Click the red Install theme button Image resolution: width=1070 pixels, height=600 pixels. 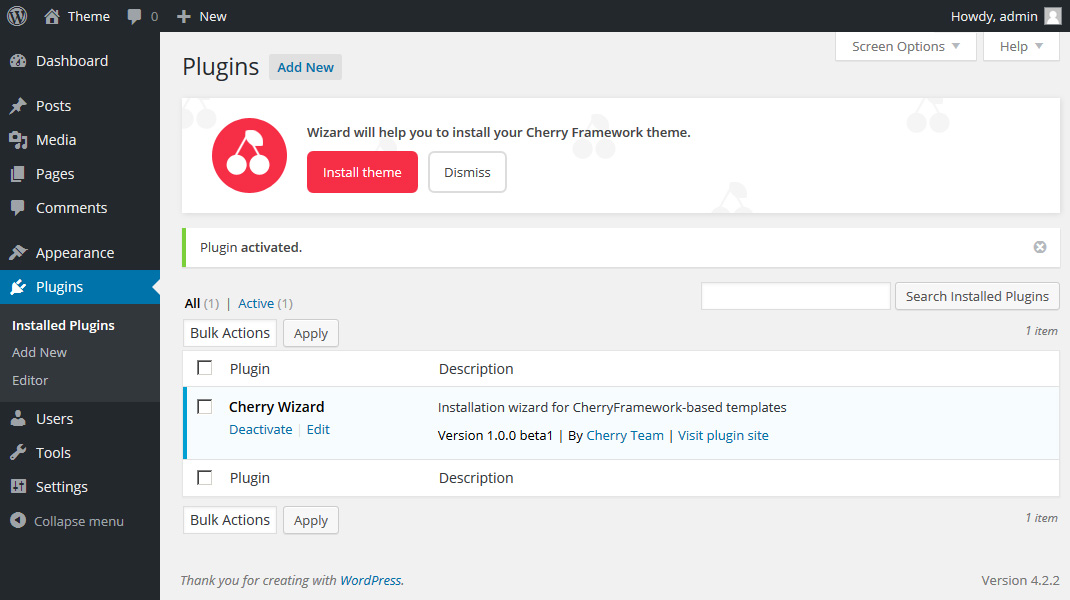pos(362,172)
